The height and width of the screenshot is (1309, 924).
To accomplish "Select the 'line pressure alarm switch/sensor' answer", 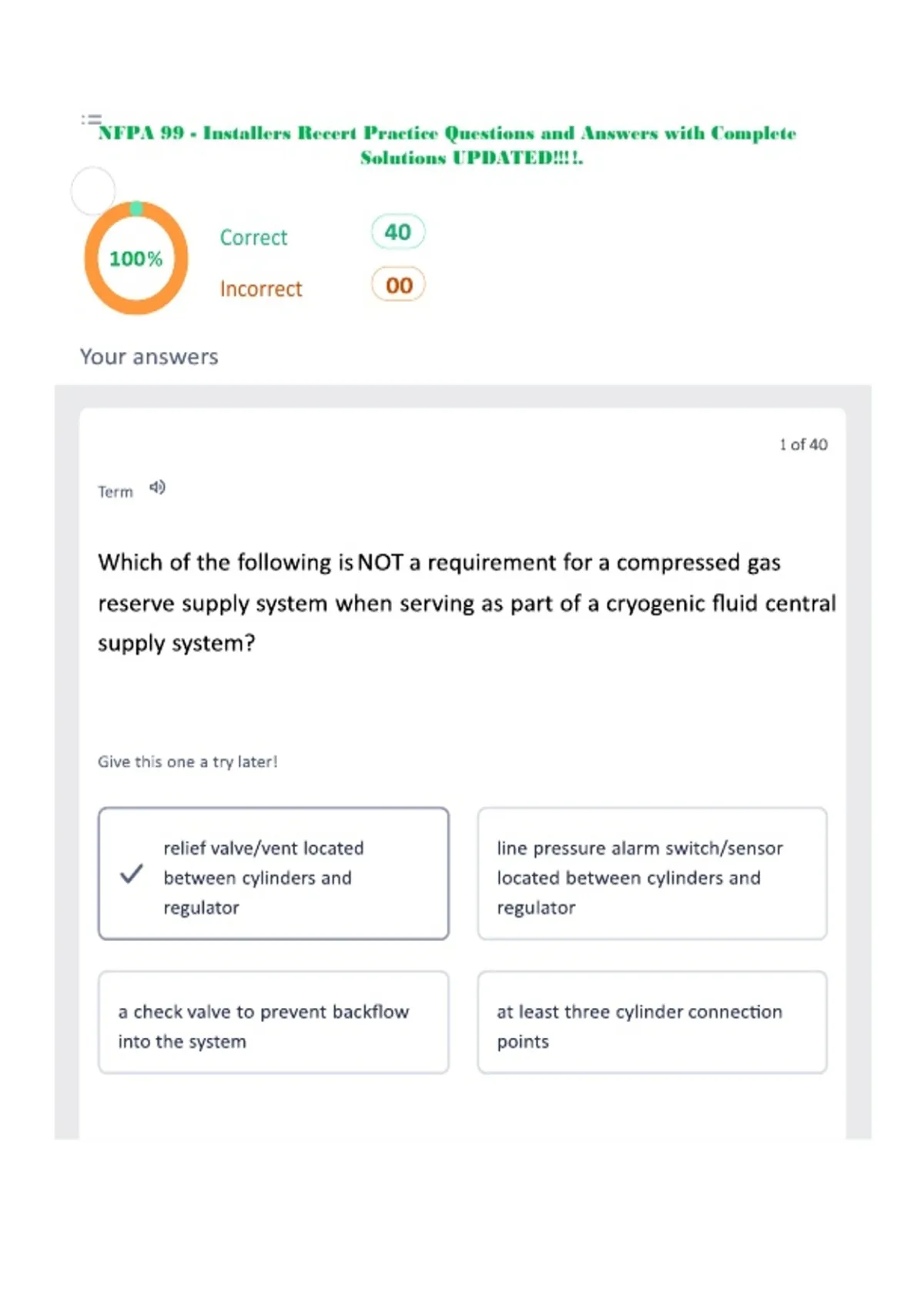I will click(652, 874).
